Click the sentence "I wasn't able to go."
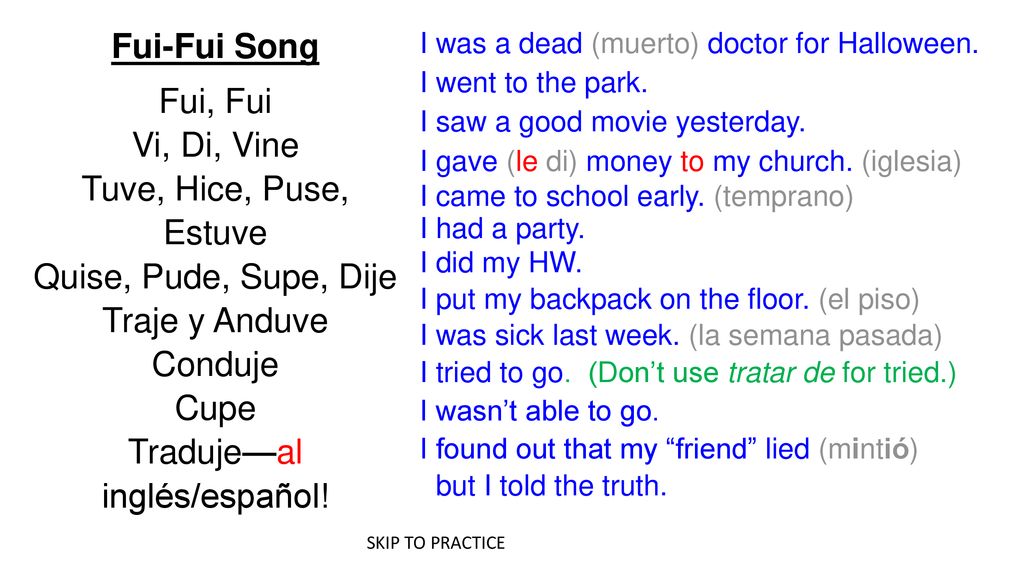1024x576 pixels. click(539, 411)
